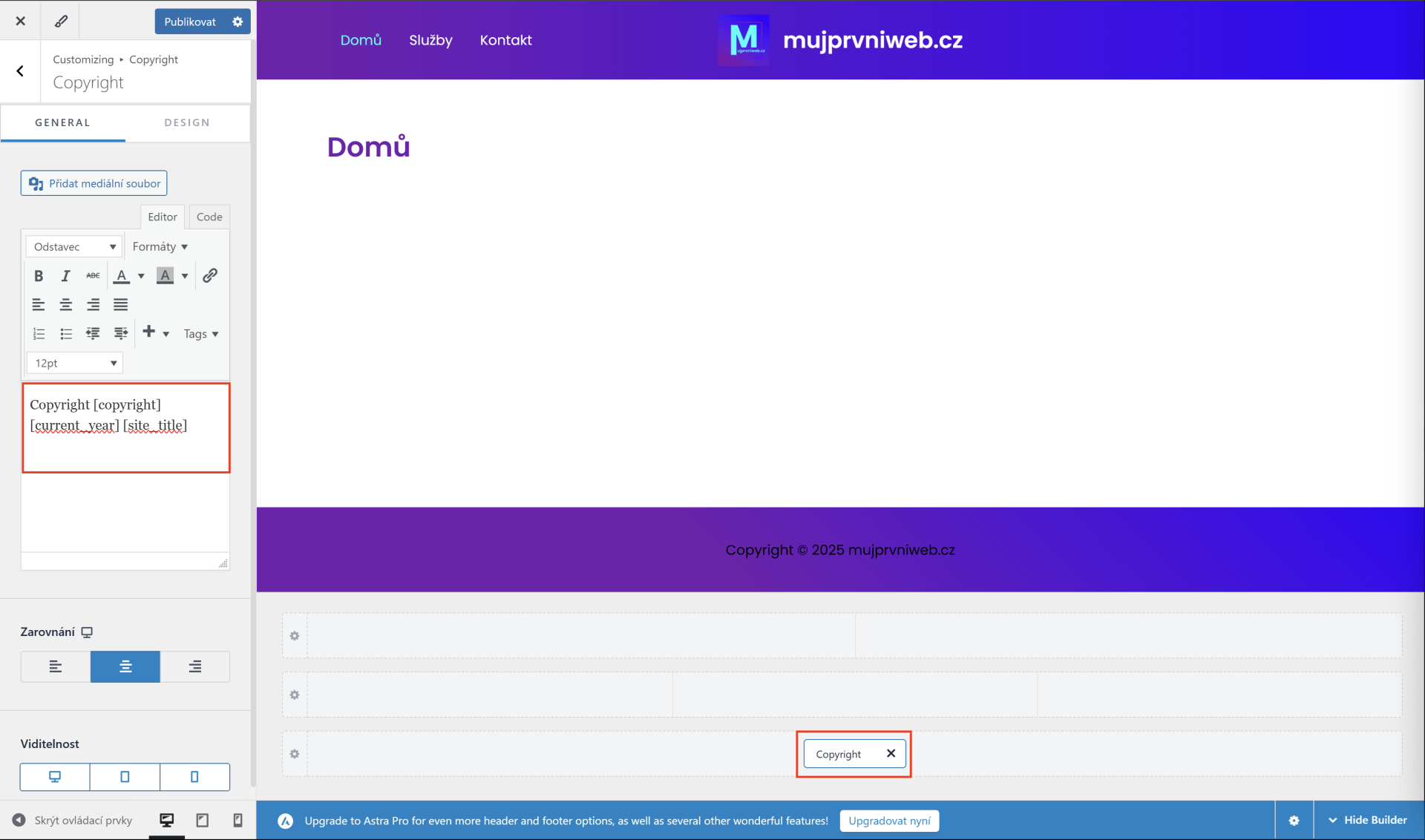This screenshot has height=840, width=1425.
Task: Toggle desktop visibility option
Action: [54, 777]
